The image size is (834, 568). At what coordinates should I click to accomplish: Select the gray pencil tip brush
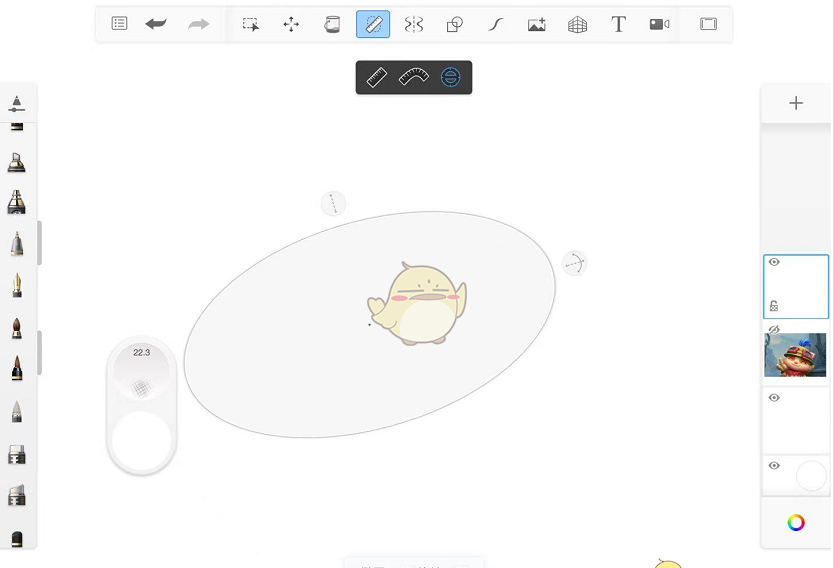point(17,412)
